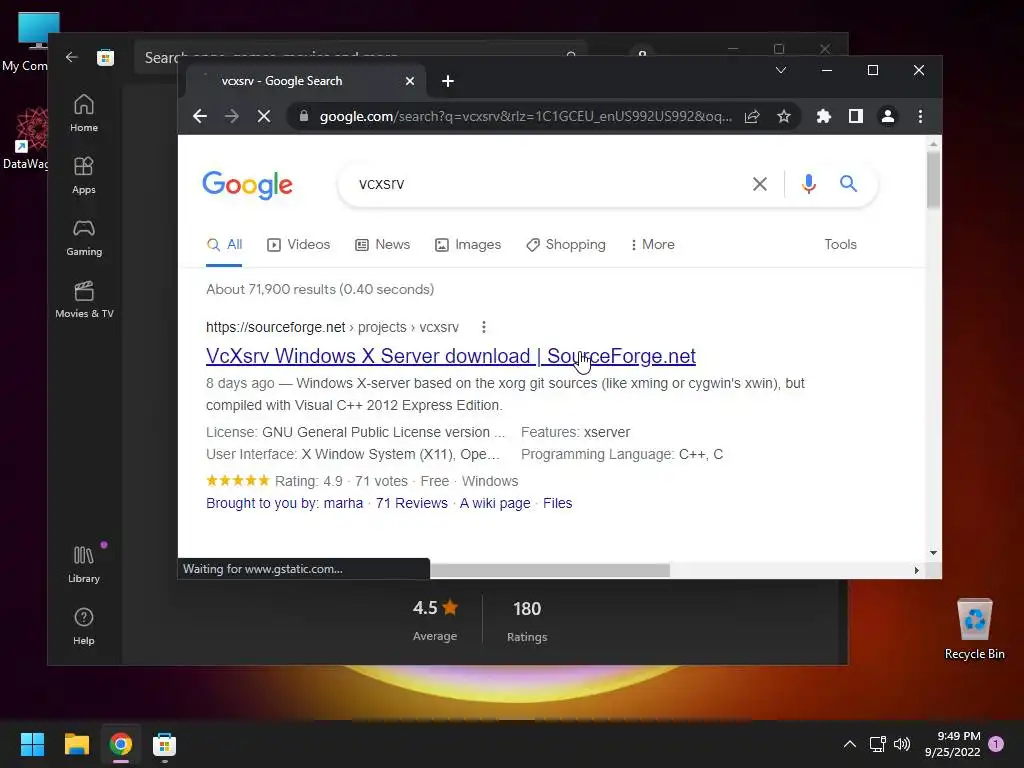Click Microsoft Store back arrow
This screenshot has width=1024, height=768.
tap(72, 57)
